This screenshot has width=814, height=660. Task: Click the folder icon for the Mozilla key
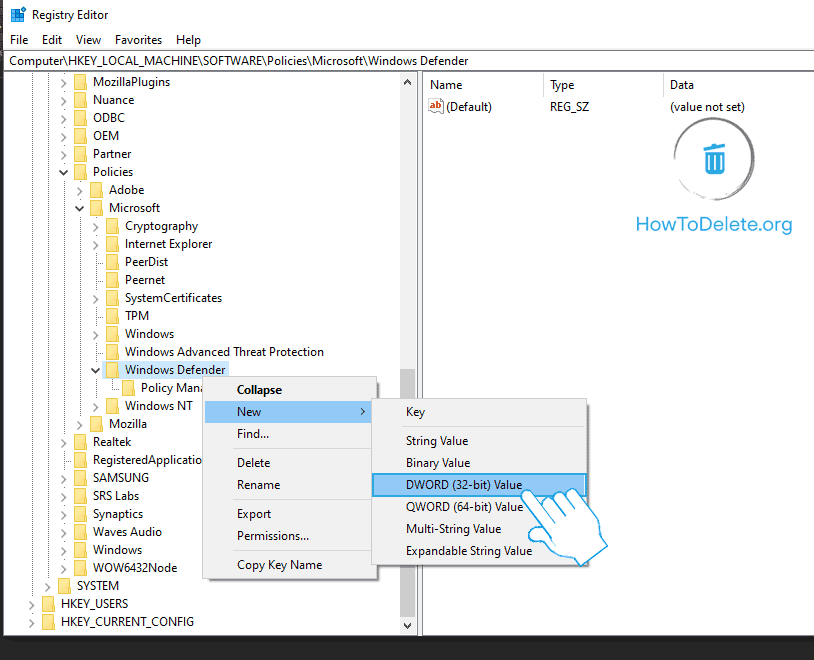tap(97, 423)
